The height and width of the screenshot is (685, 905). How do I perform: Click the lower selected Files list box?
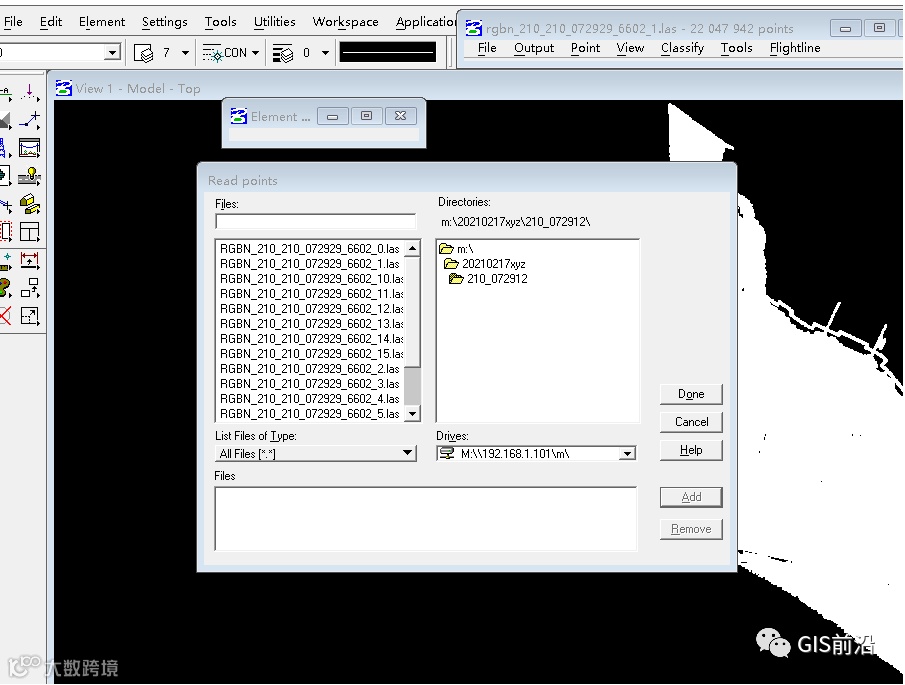pos(425,519)
